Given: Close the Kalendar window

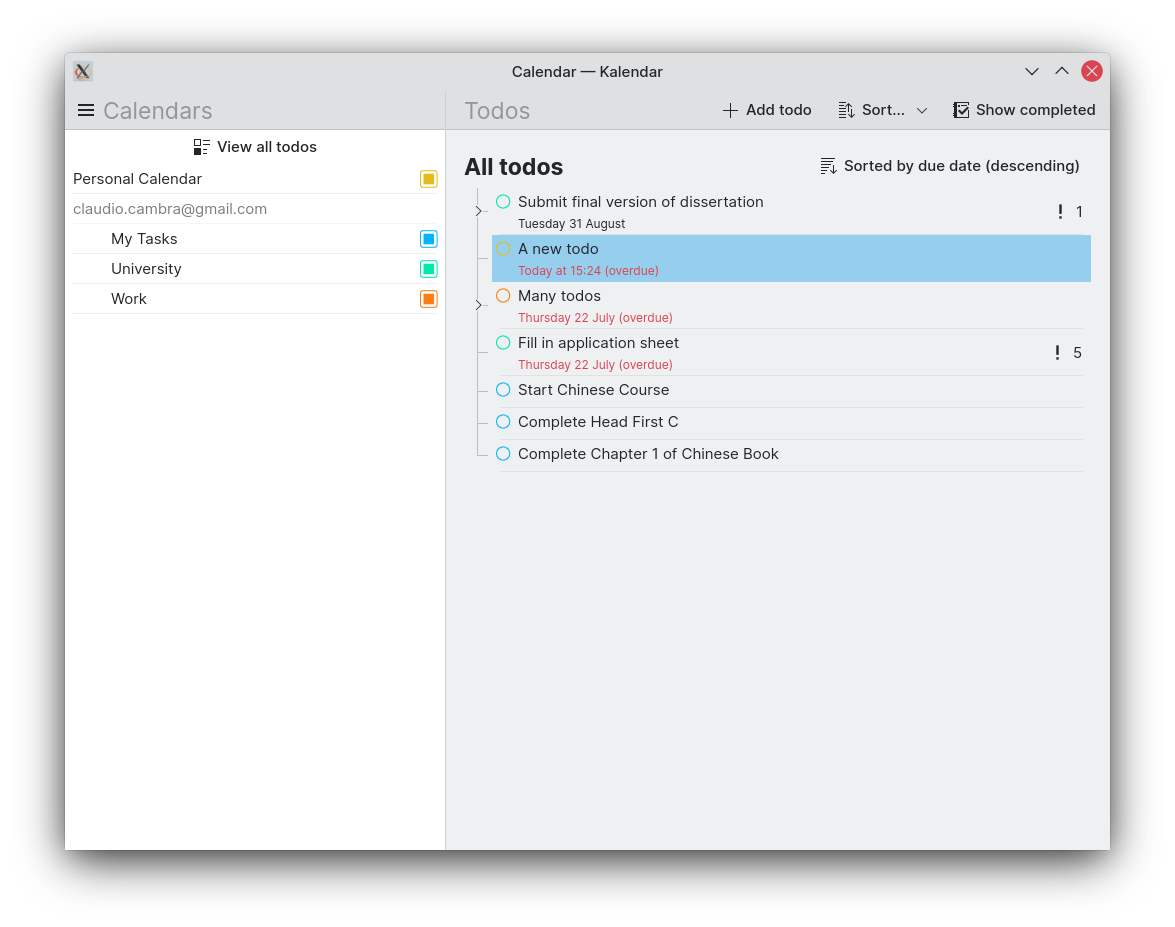Looking at the screenshot, I should 1092,71.
